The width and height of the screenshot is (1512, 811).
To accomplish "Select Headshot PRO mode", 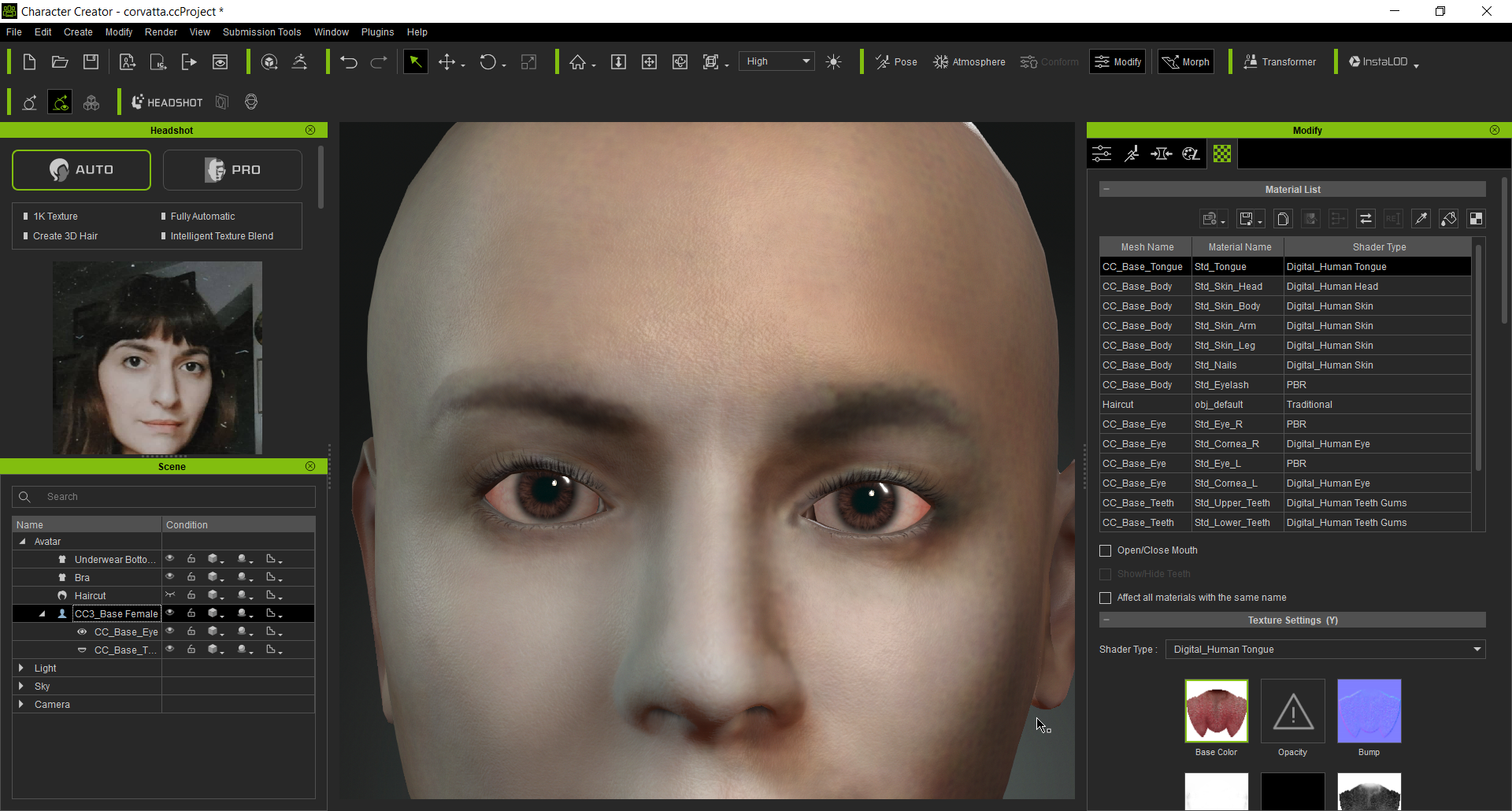I will coord(232,170).
